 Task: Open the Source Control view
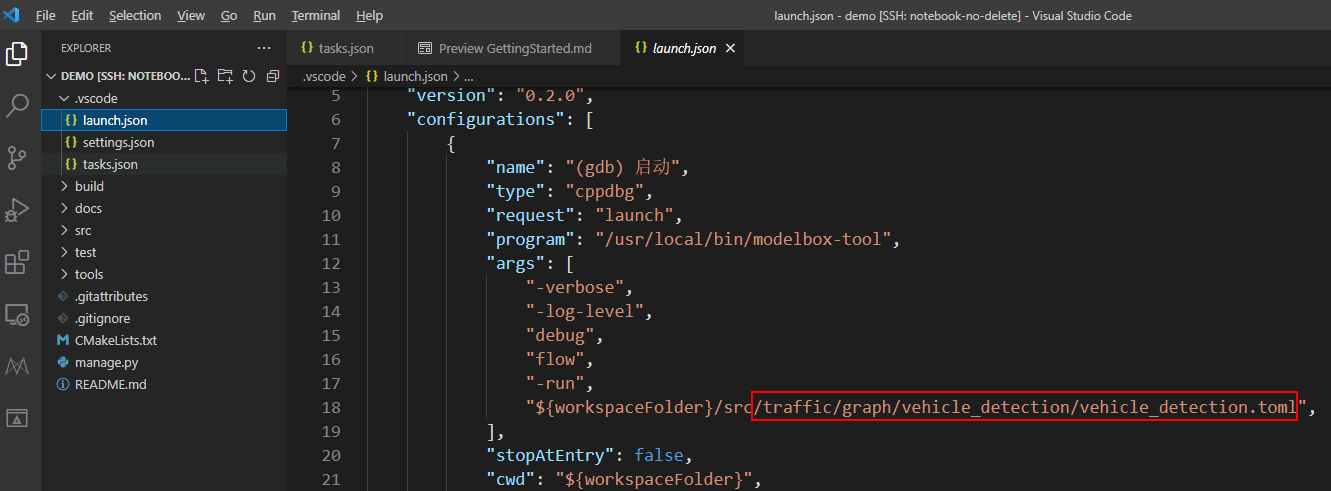(x=17, y=158)
